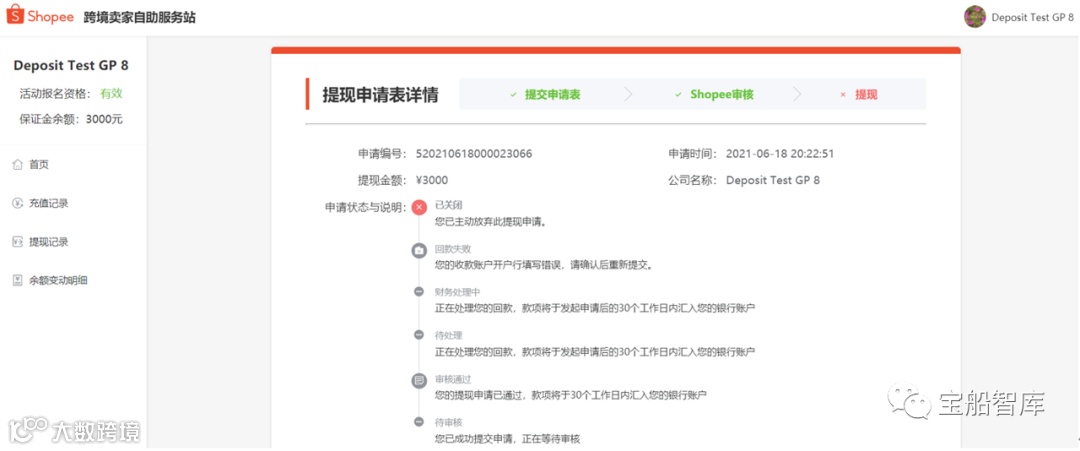
Task: Click the 充值记录 yuan icon
Action: [18, 203]
